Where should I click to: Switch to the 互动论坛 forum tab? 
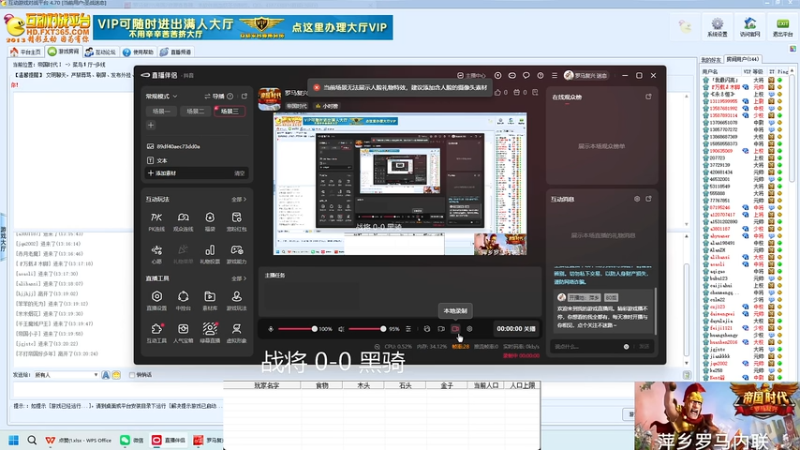click(x=101, y=52)
